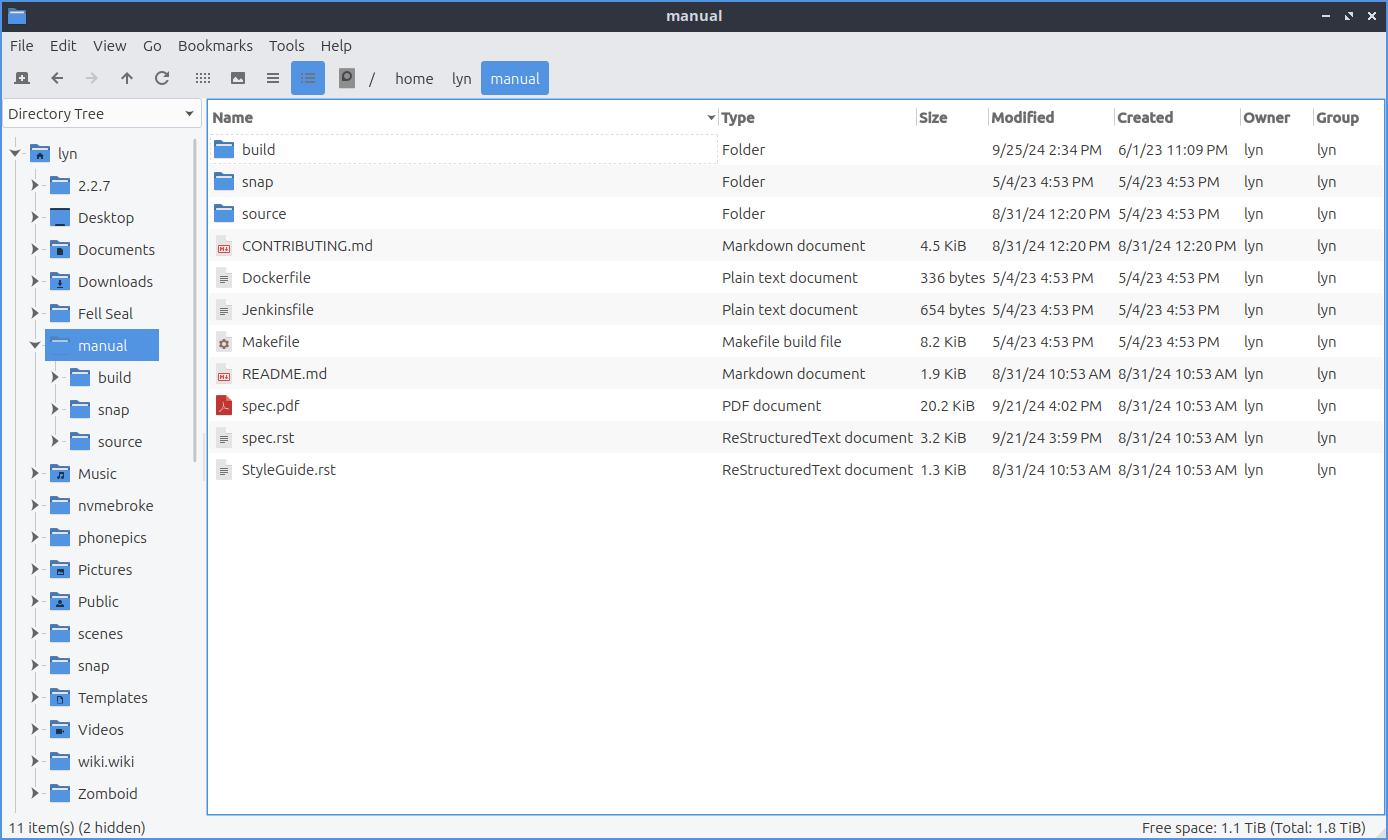Click the lyn path button
The height and width of the screenshot is (840, 1388).
pos(461,79)
